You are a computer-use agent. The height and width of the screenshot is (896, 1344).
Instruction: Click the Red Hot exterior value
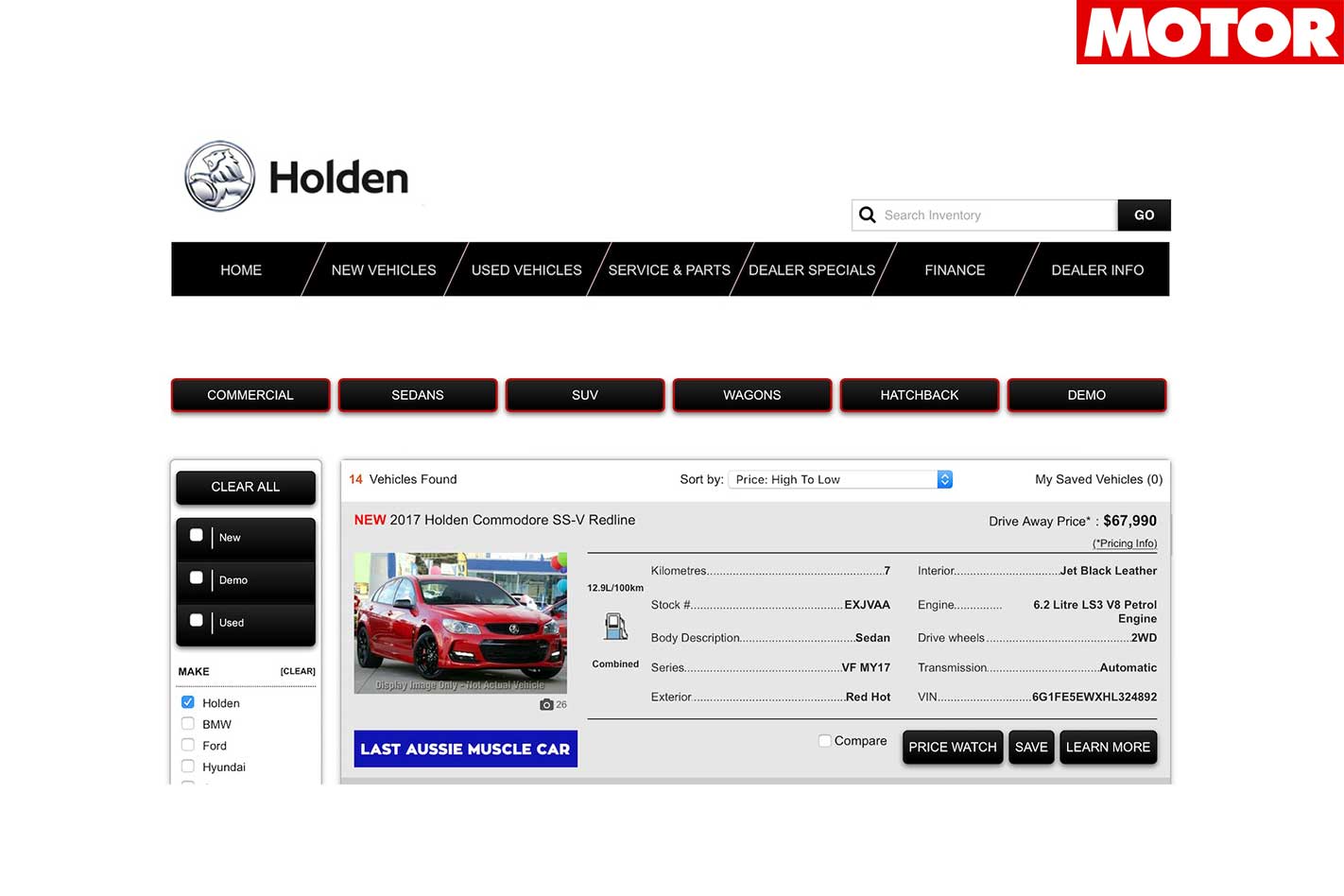pos(868,697)
